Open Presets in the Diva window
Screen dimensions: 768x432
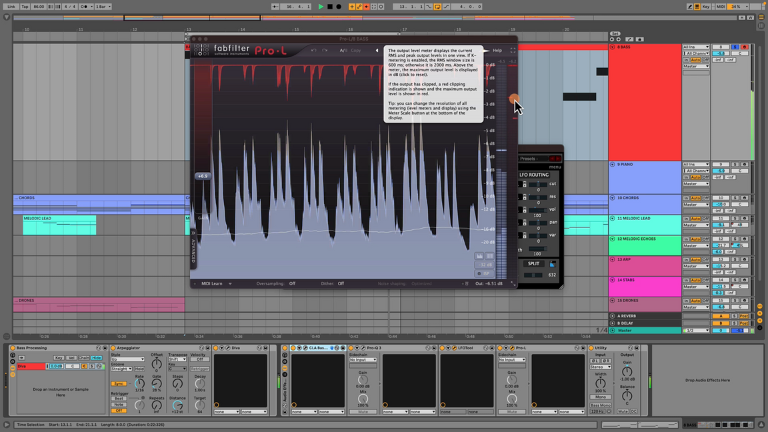point(528,159)
